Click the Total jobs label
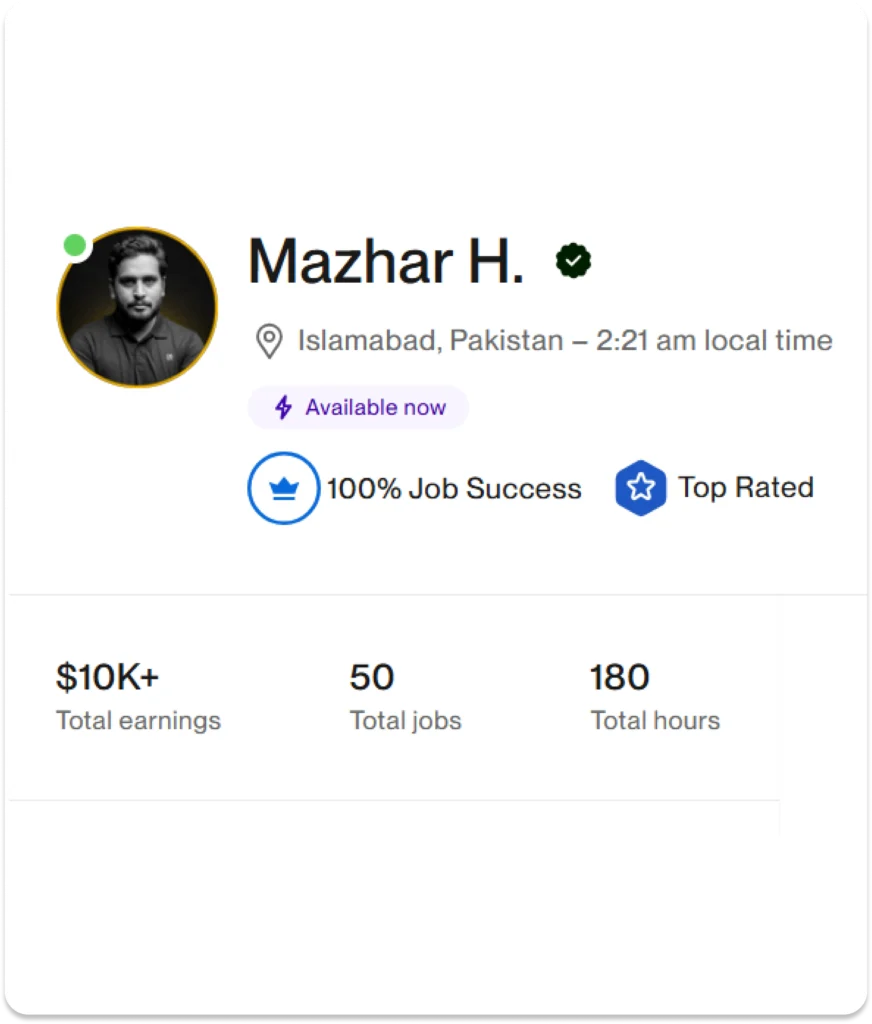 pos(406,721)
